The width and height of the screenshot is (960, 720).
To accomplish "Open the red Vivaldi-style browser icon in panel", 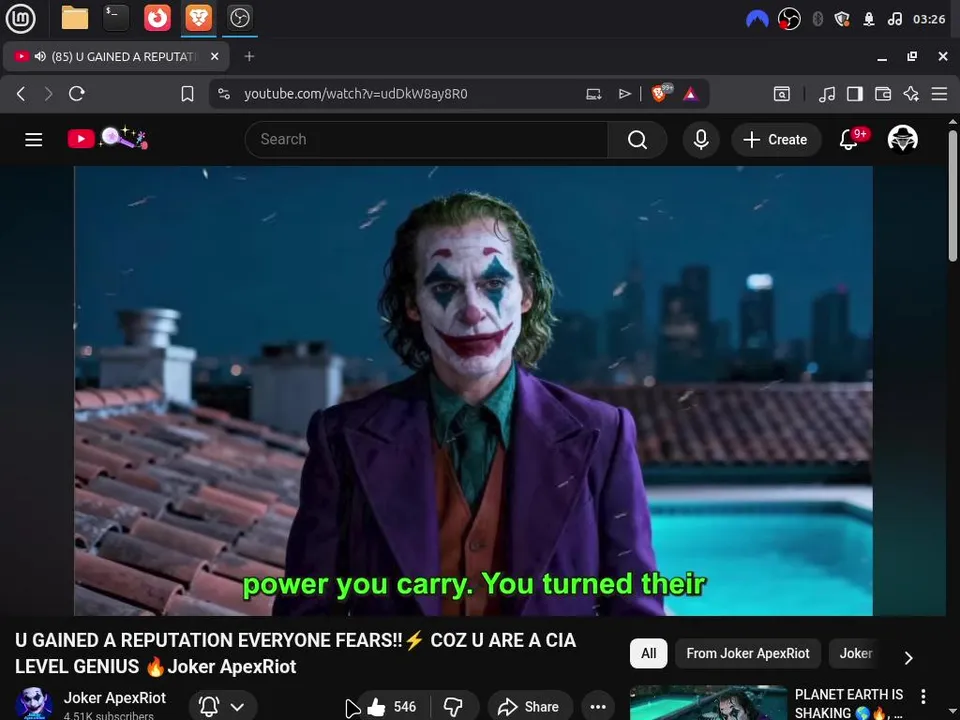I will coord(157,18).
